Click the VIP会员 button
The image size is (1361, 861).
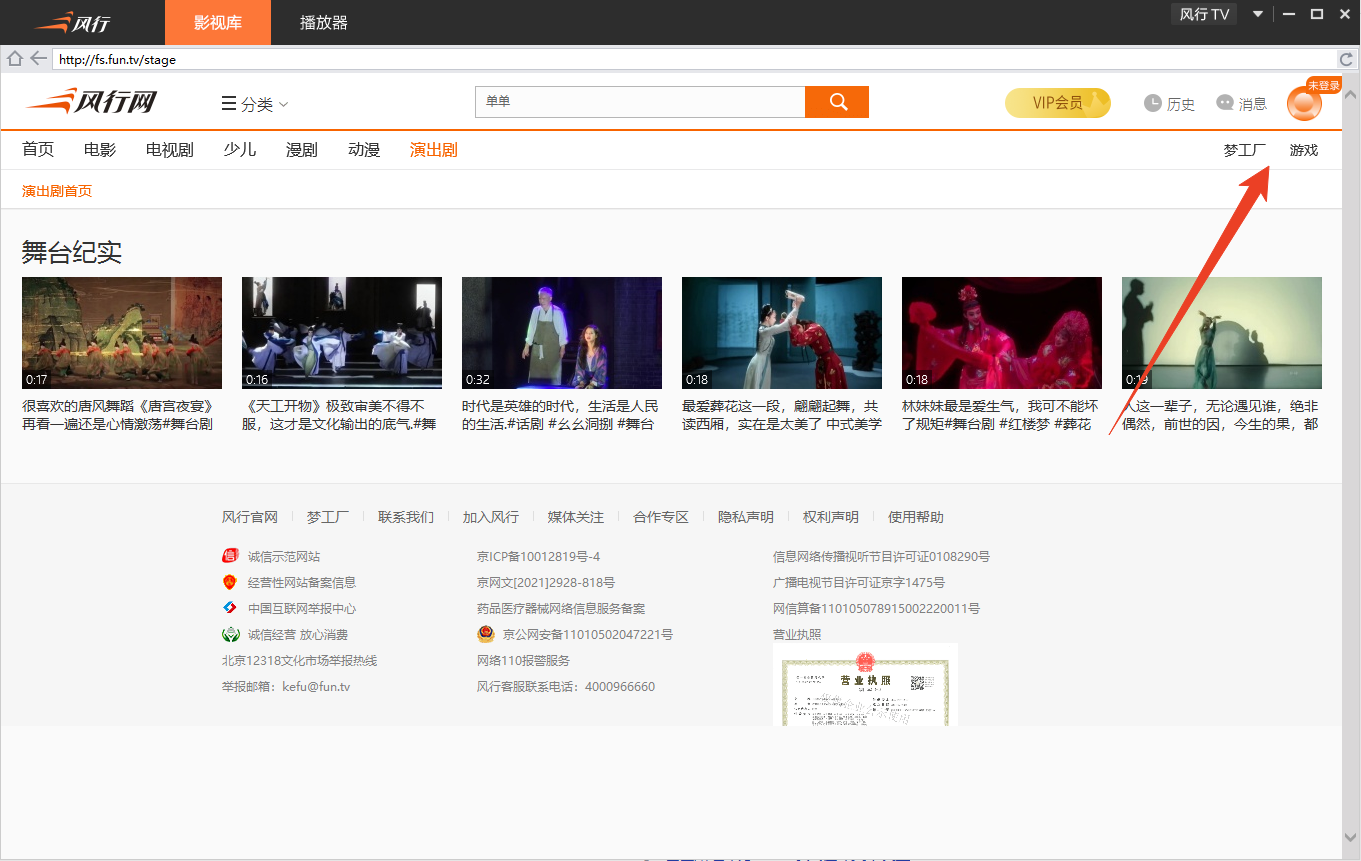point(1057,103)
